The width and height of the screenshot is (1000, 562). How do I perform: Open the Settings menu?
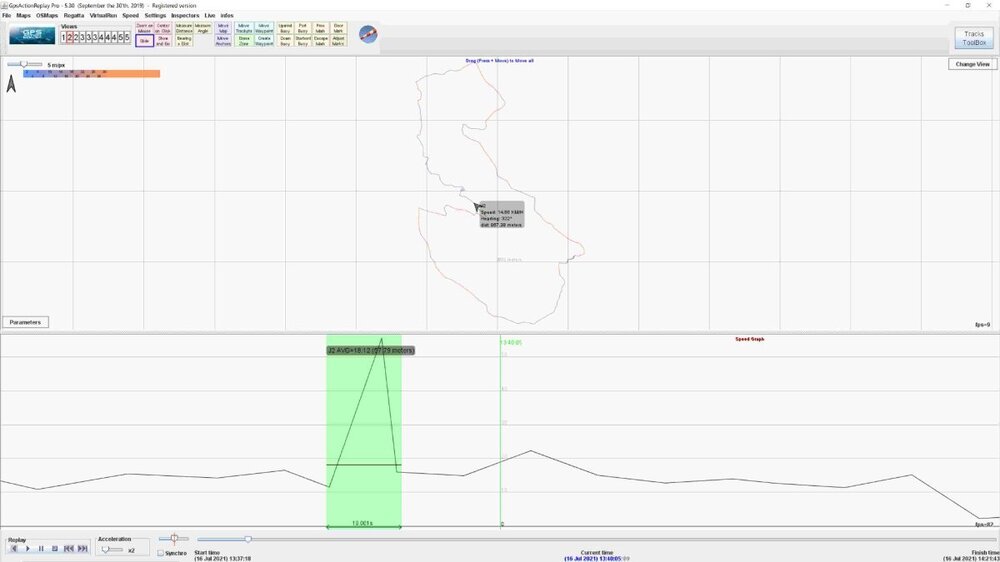click(x=155, y=16)
